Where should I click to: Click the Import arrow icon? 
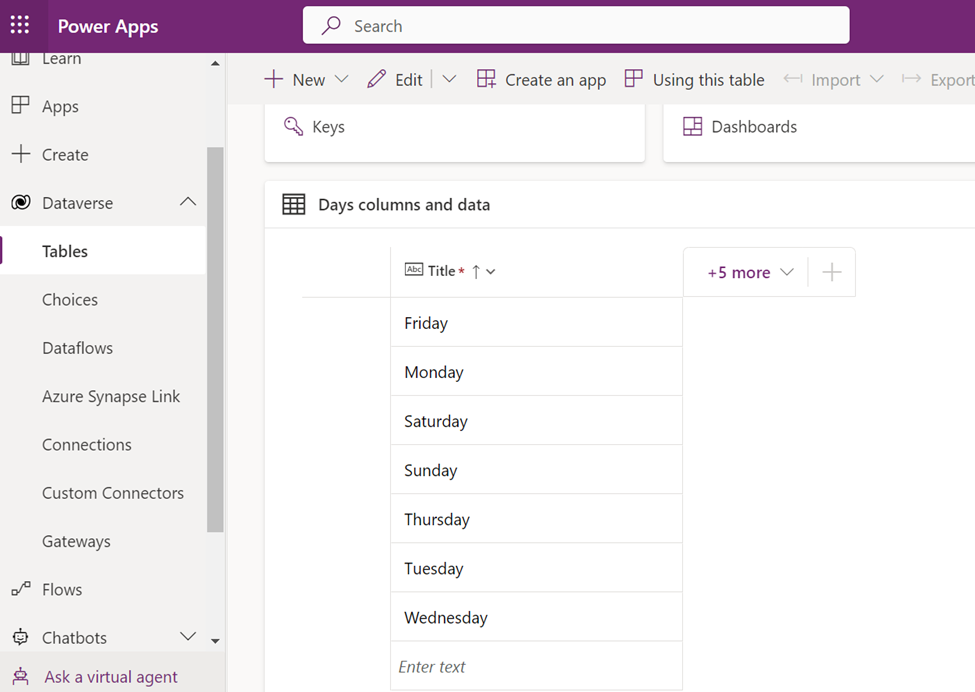(793, 78)
